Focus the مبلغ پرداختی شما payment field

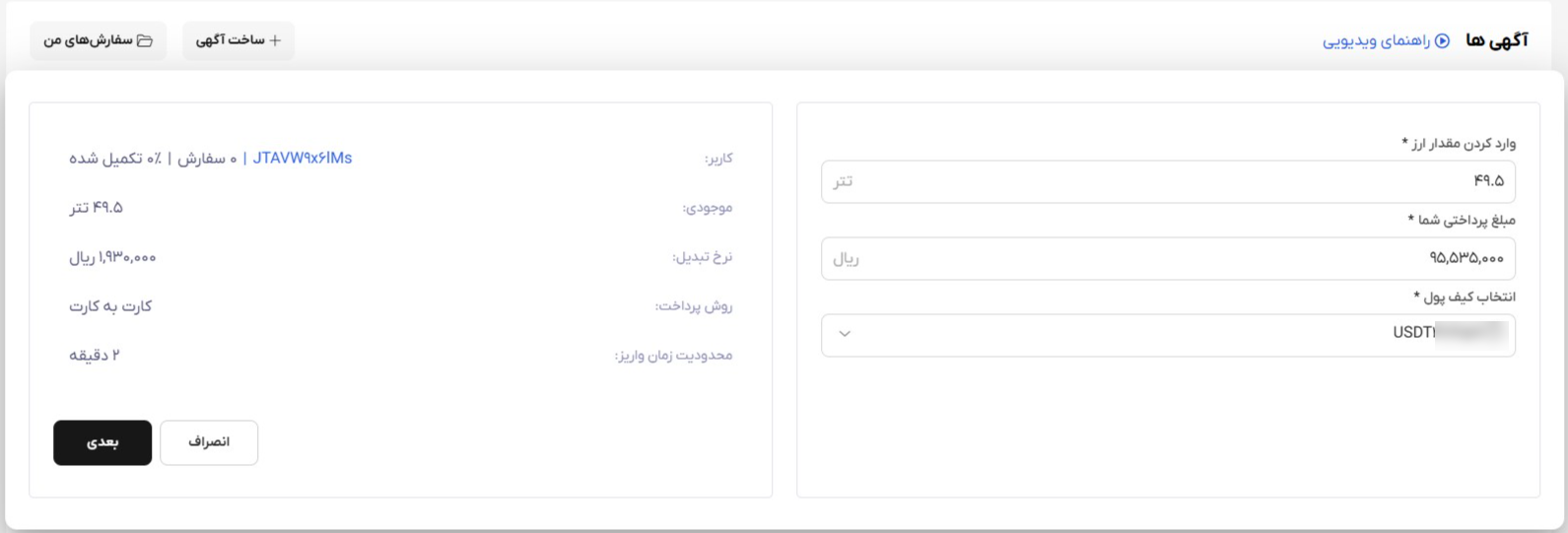pos(1168,258)
